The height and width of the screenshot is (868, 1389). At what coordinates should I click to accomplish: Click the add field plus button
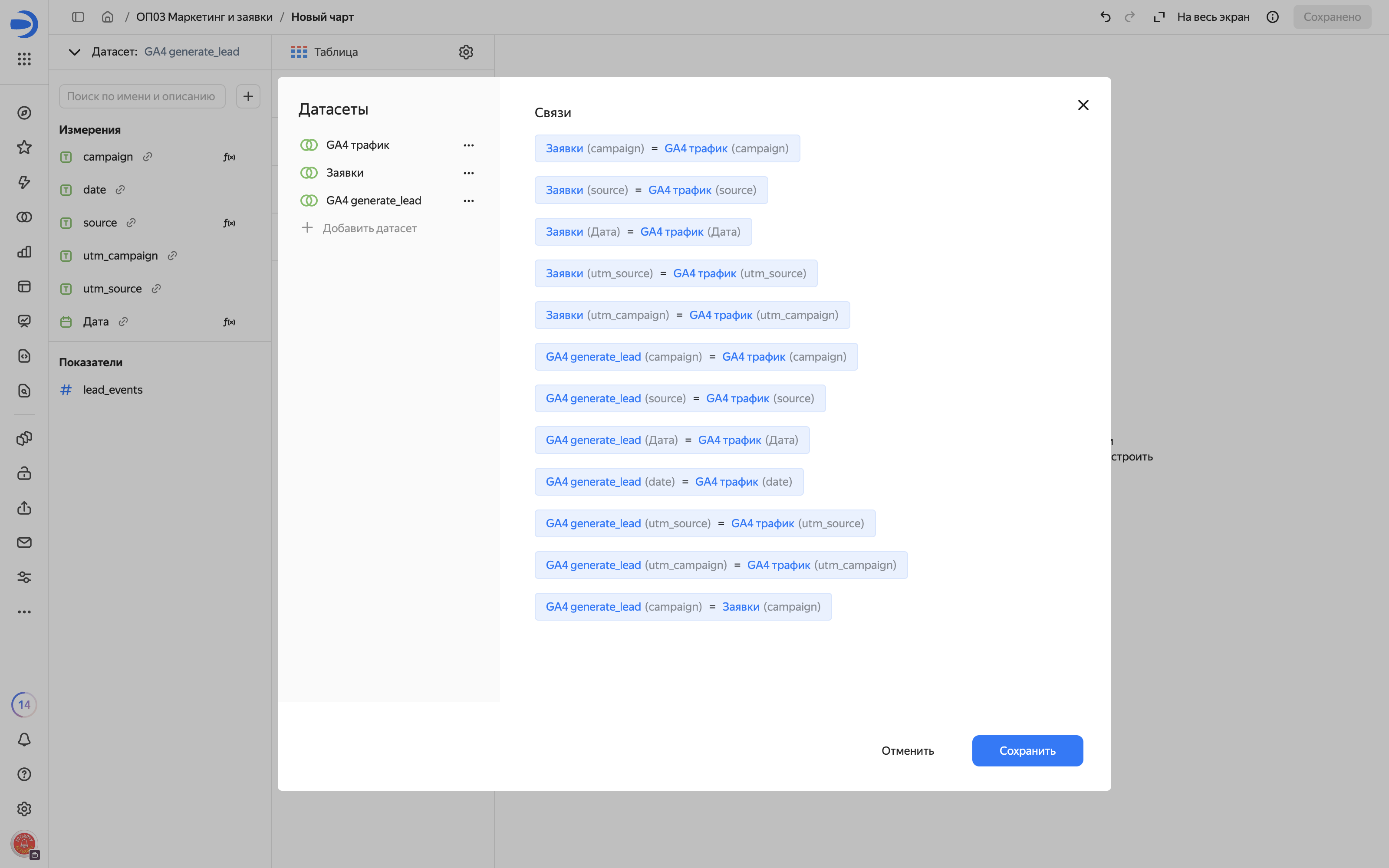click(x=248, y=96)
